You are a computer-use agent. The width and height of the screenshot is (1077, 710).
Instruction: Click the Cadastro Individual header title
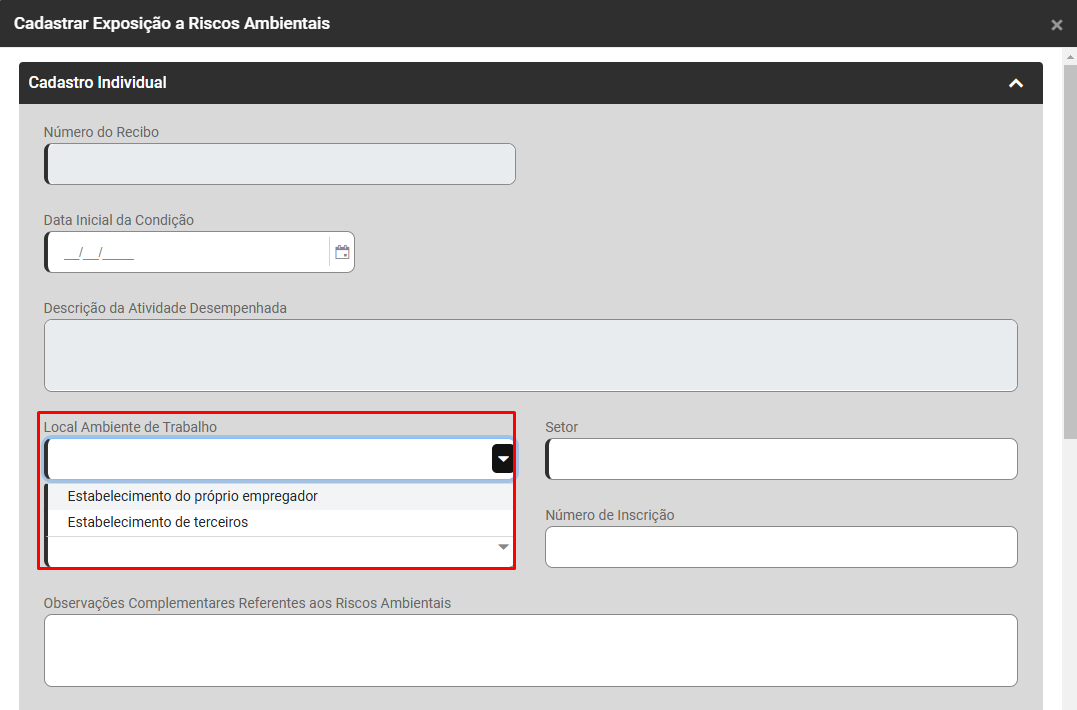pyautogui.click(x=98, y=83)
